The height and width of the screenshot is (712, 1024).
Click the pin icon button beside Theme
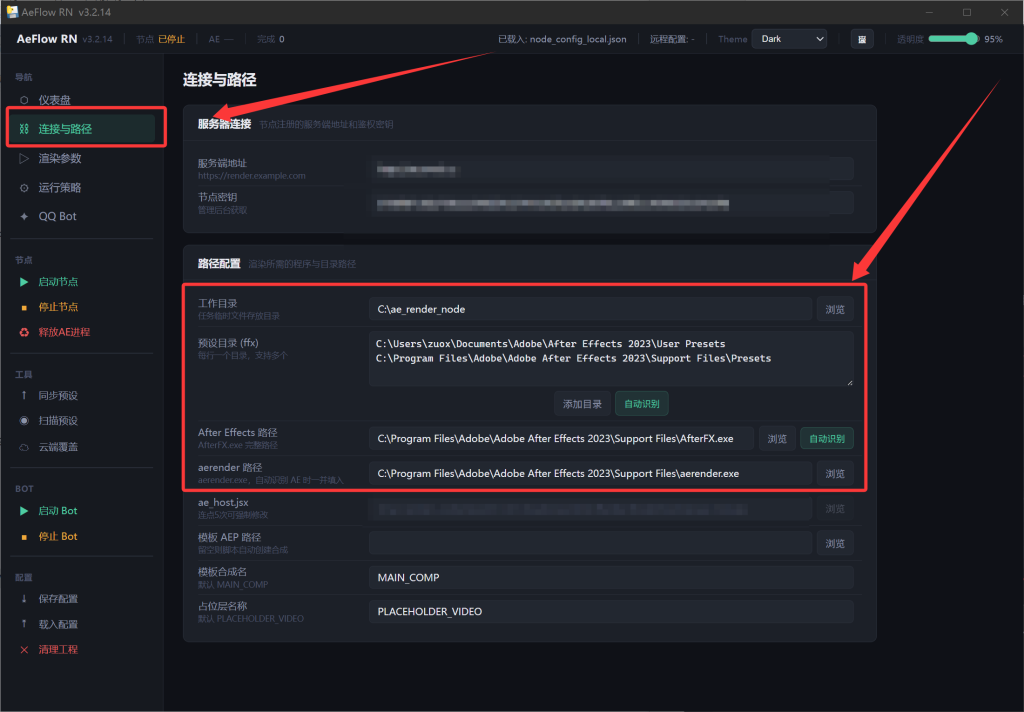[861, 39]
